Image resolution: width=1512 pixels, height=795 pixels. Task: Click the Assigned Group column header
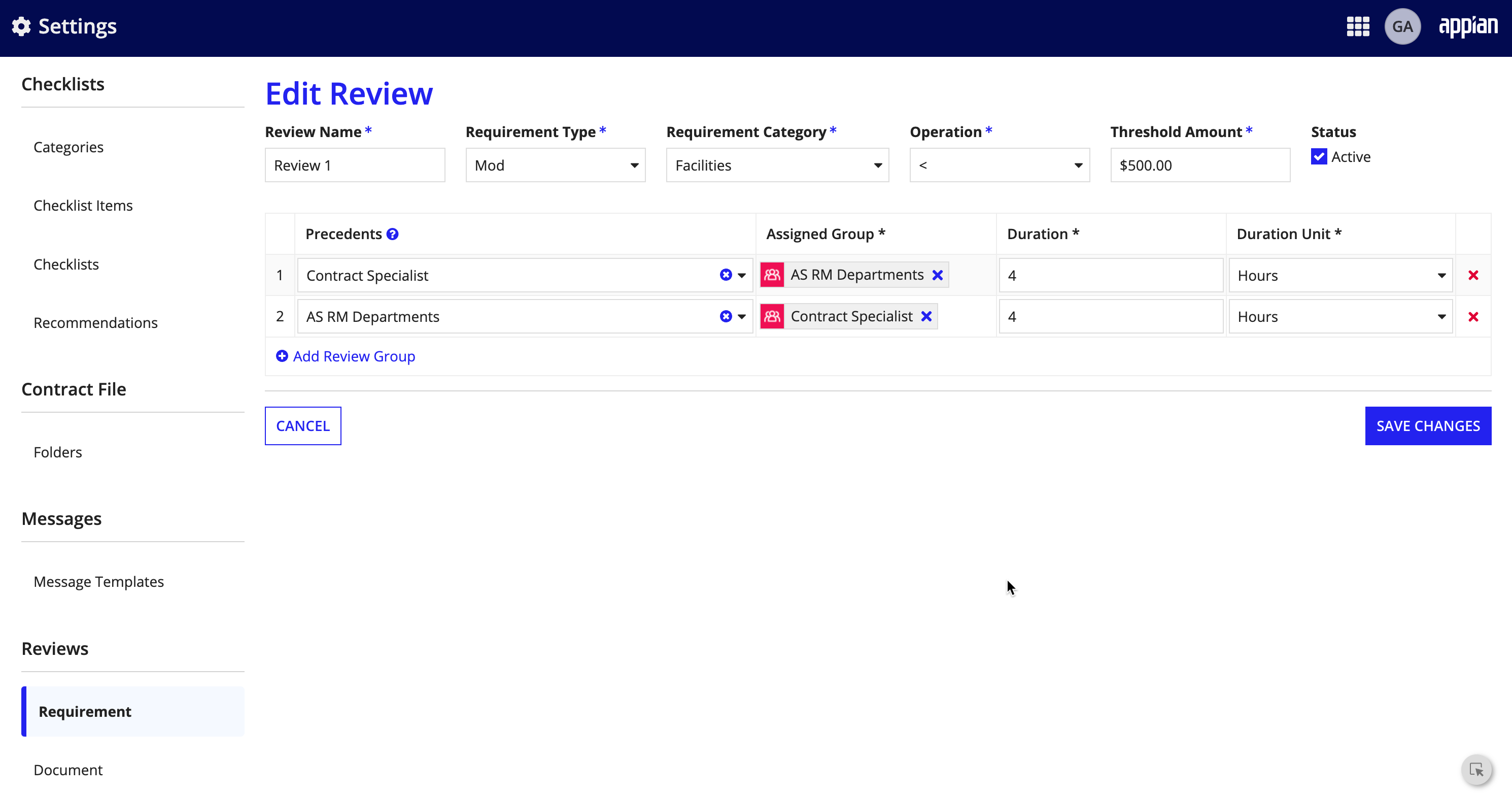tap(826, 234)
